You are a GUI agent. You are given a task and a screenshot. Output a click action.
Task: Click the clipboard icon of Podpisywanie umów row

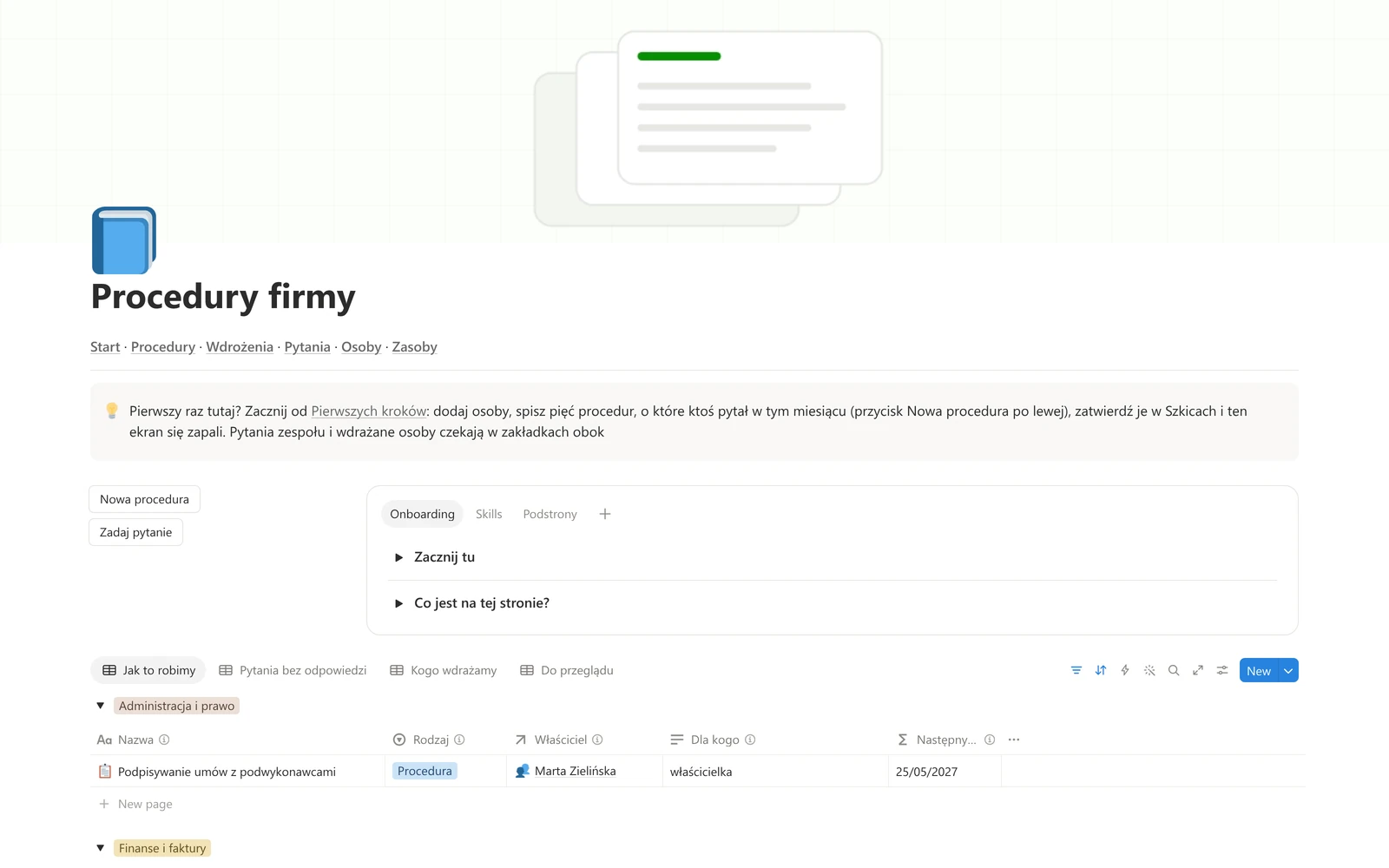pos(105,771)
